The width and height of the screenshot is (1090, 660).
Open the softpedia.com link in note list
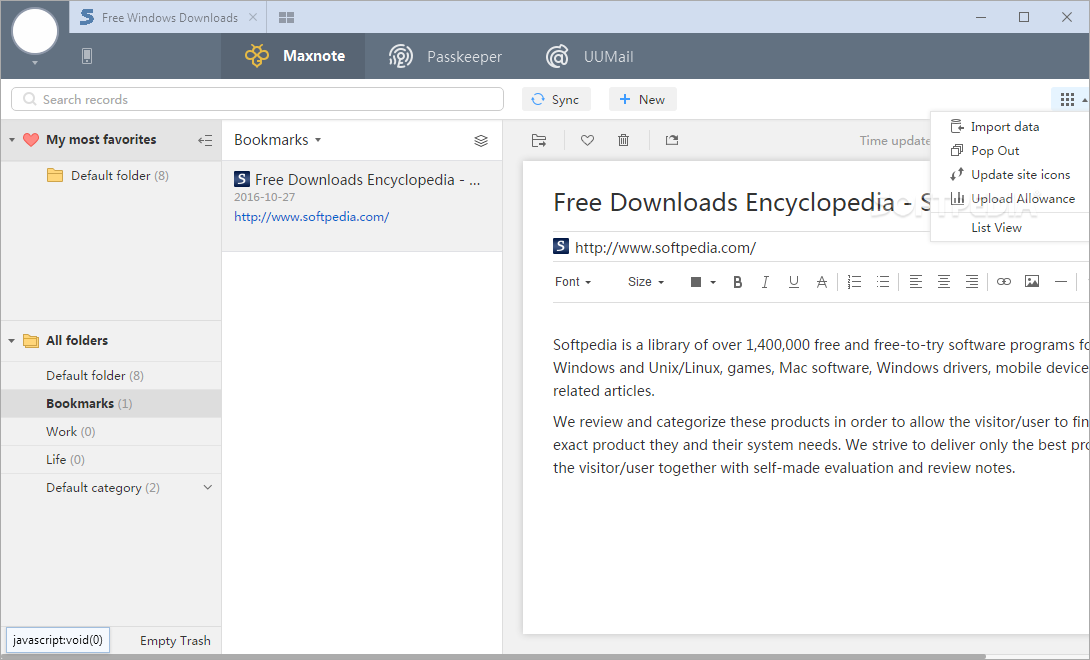(x=311, y=216)
